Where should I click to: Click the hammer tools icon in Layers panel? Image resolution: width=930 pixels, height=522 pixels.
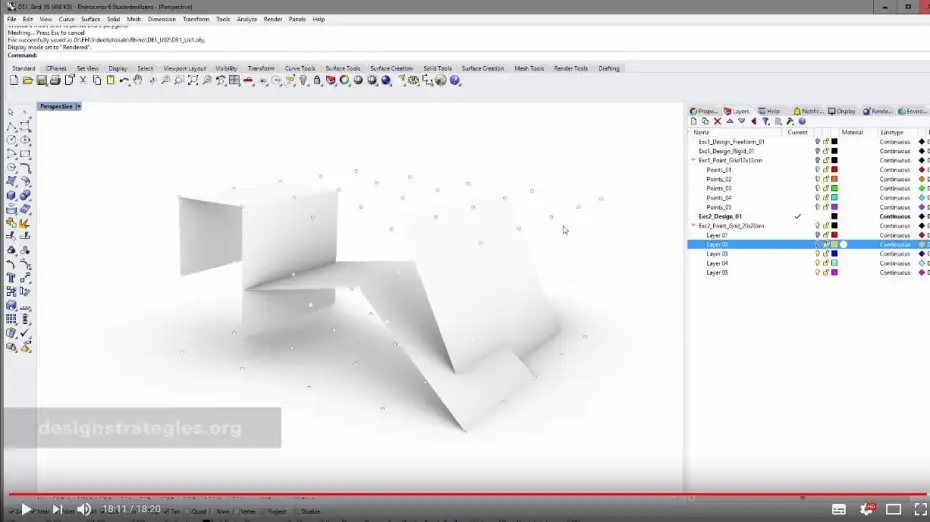[x=790, y=121]
